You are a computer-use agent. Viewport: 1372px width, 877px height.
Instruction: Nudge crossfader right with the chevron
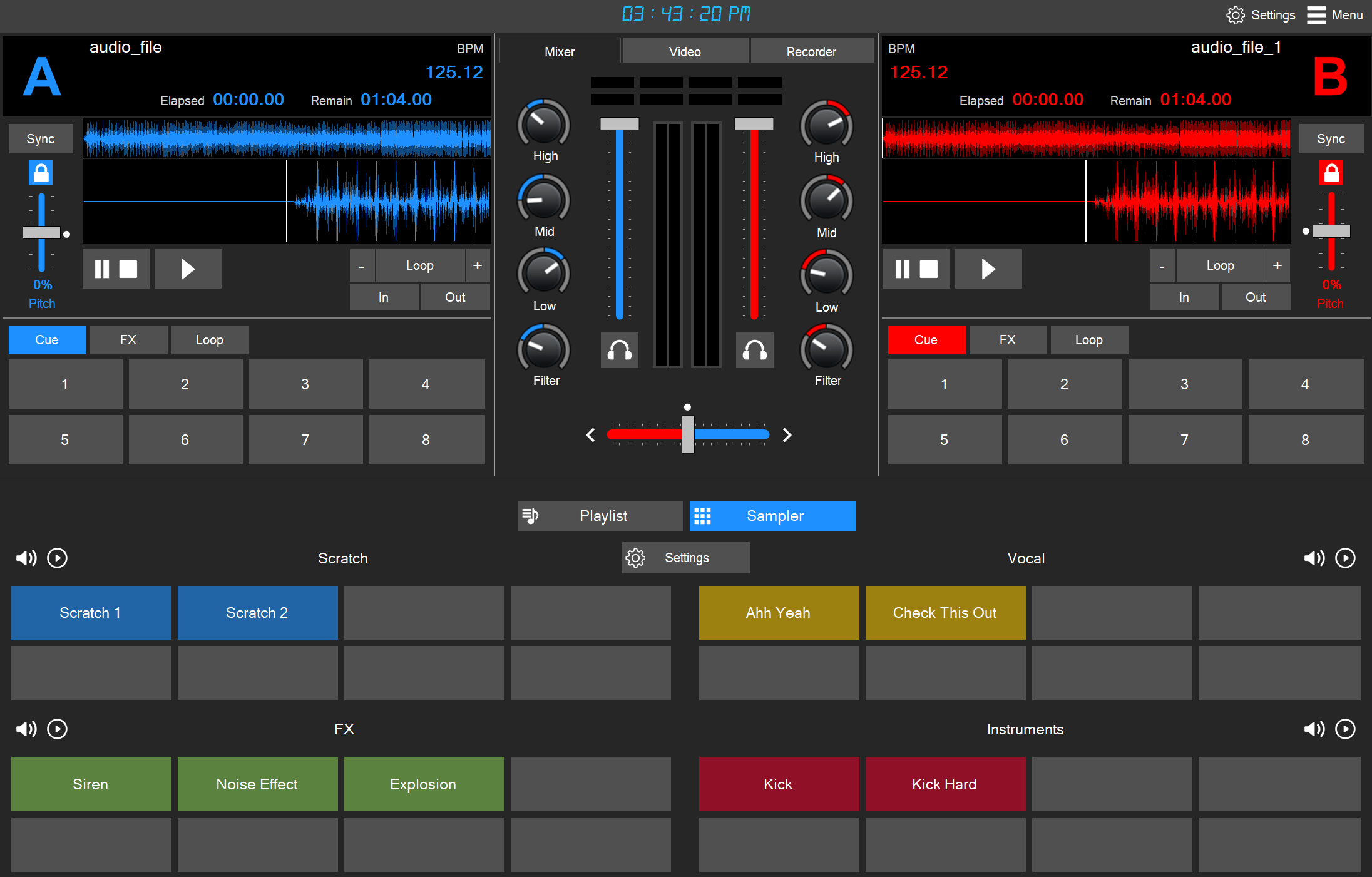click(x=787, y=434)
